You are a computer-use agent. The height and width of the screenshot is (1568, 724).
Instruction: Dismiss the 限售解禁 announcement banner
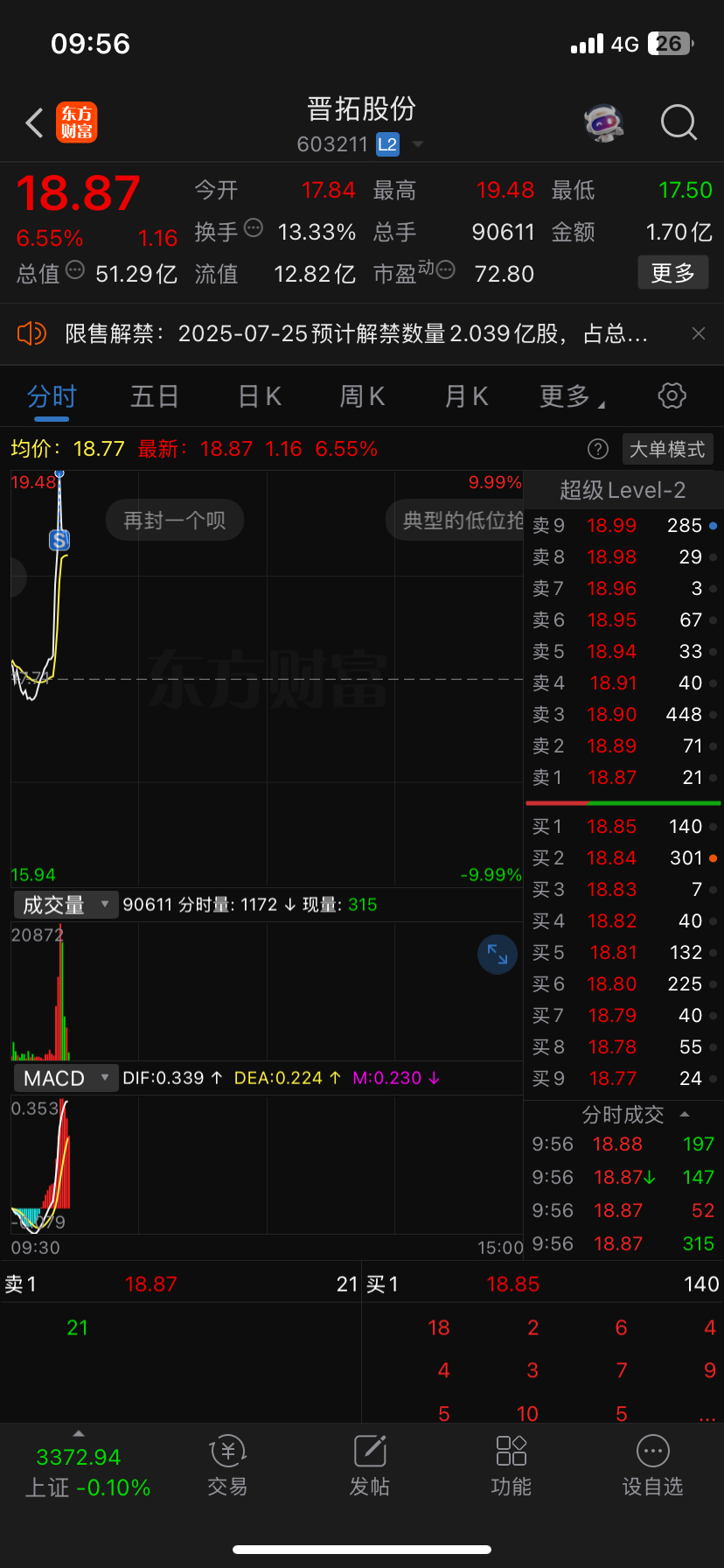pyautogui.click(x=698, y=333)
